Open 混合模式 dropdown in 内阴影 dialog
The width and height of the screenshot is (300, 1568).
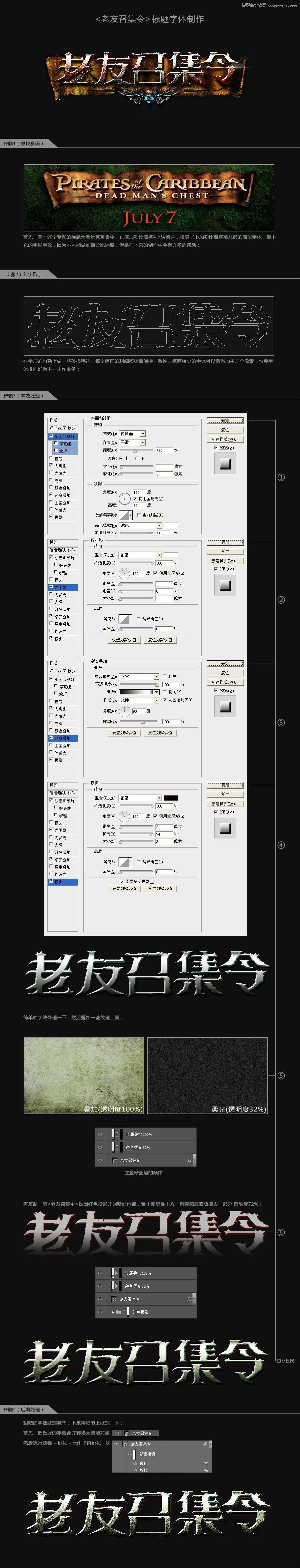tap(141, 555)
